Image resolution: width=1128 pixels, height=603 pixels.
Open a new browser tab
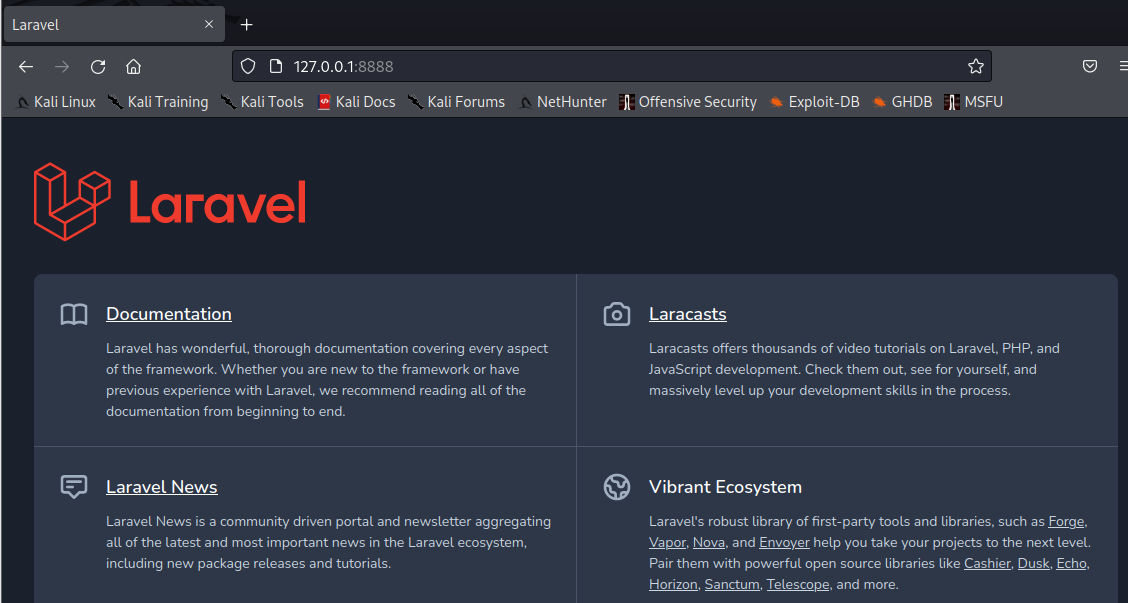[x=247, y=24]
